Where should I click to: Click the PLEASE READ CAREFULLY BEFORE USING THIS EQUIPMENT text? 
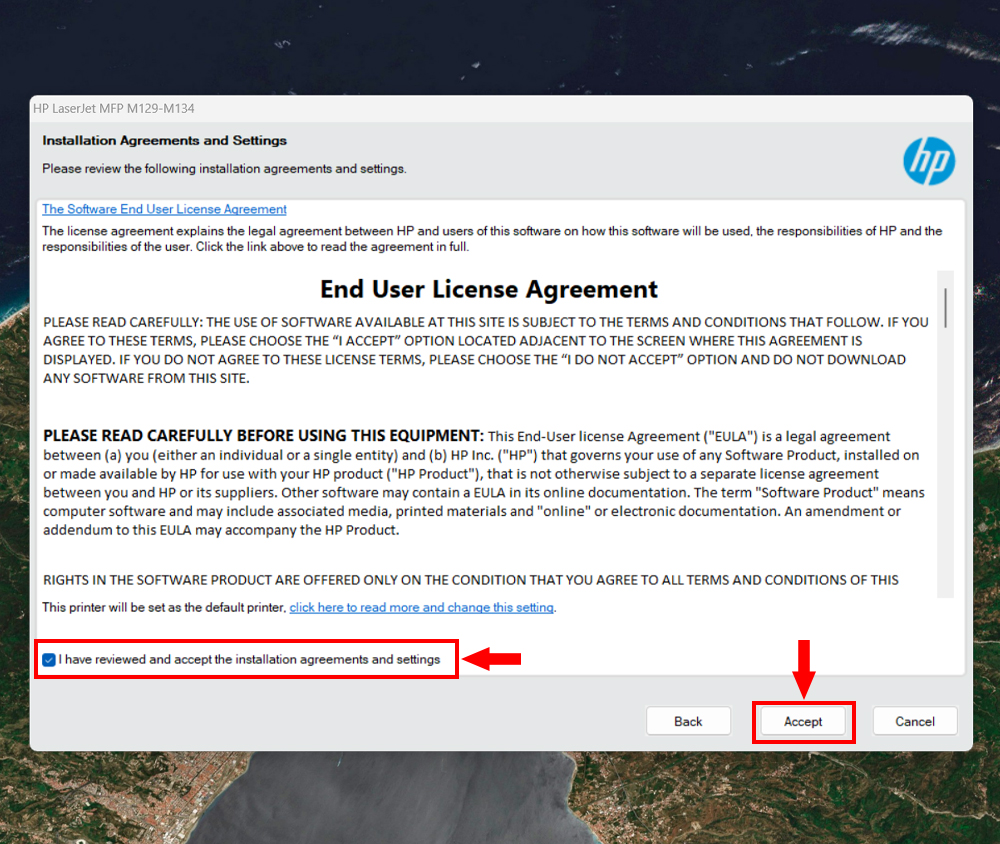[263, 436]
